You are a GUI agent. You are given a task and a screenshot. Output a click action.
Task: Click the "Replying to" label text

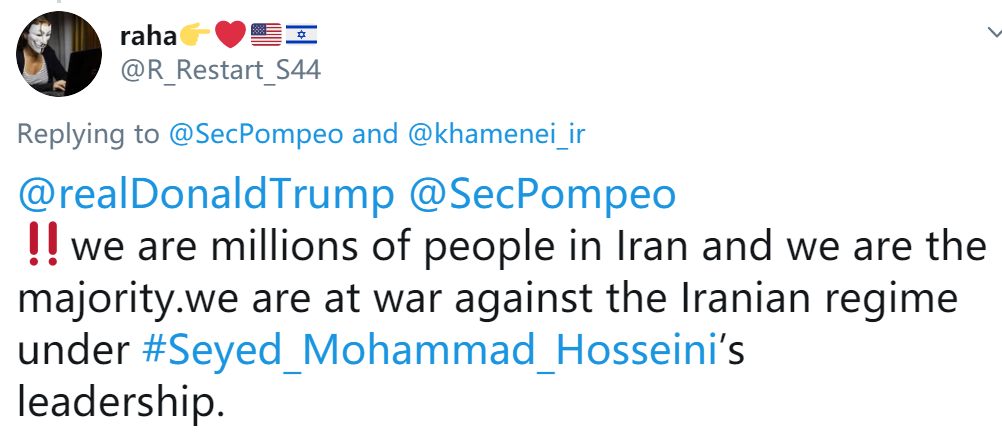click(x=88, y=134)
